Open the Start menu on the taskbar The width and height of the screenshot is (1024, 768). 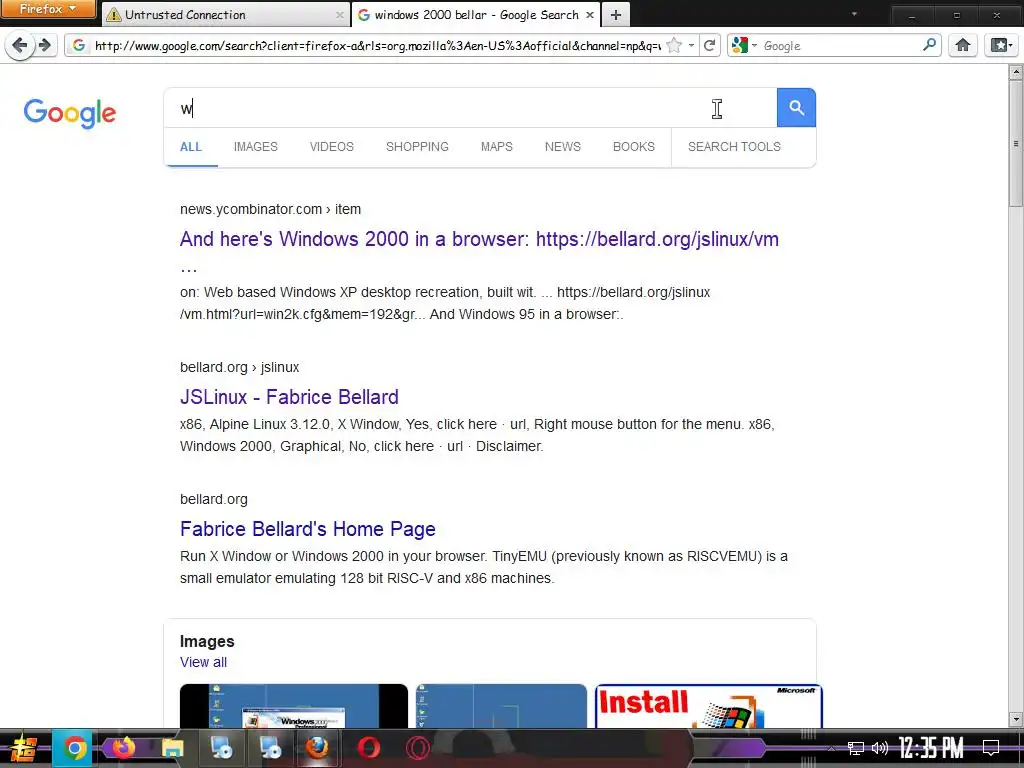[x=23, y=748]
